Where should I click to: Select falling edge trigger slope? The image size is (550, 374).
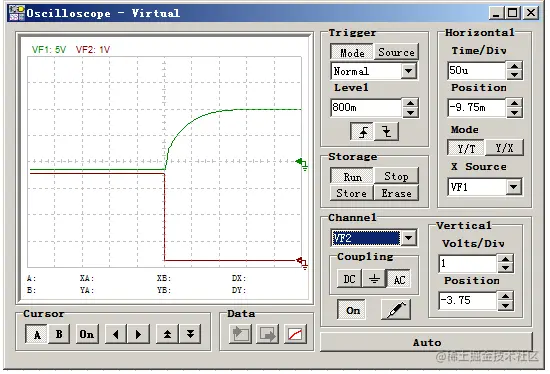(x=387, y=132)
